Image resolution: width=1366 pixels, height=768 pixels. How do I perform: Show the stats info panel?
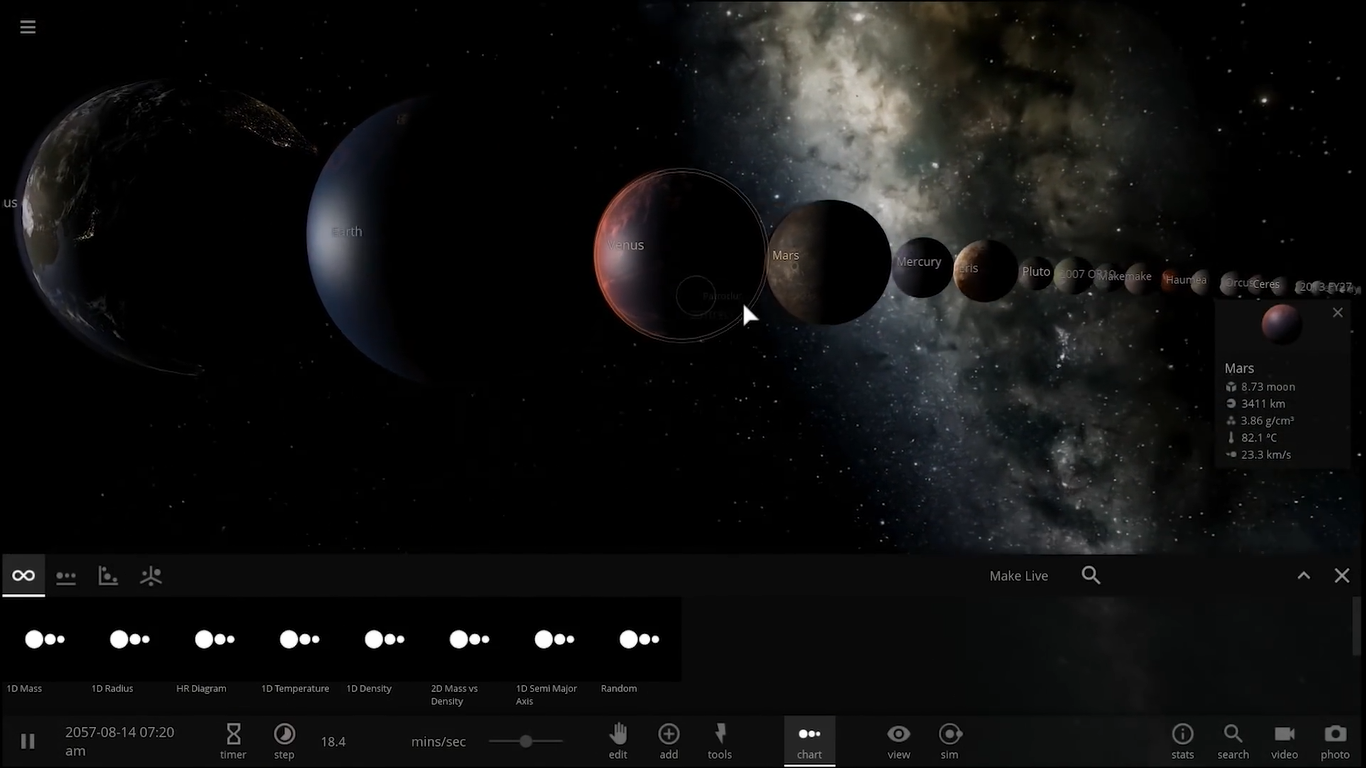(x=1182, y=740)
